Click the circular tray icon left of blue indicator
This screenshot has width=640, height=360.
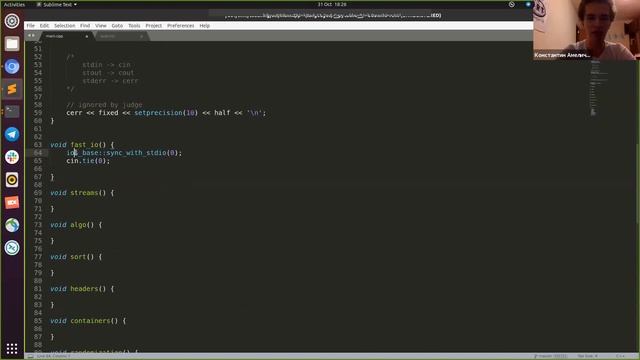[511, 4]
